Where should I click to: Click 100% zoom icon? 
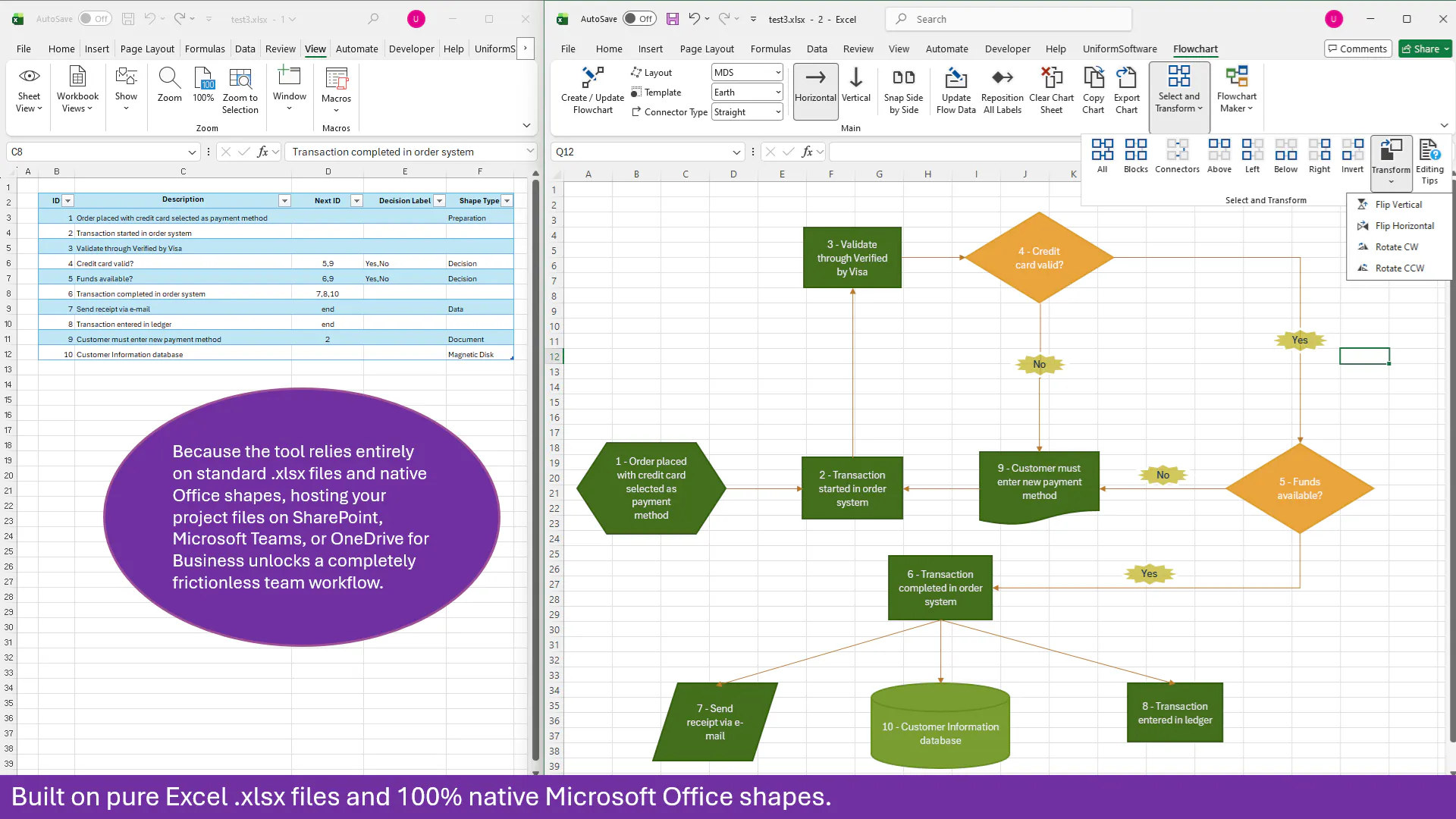pyautogui.click(x=203, y=85)
